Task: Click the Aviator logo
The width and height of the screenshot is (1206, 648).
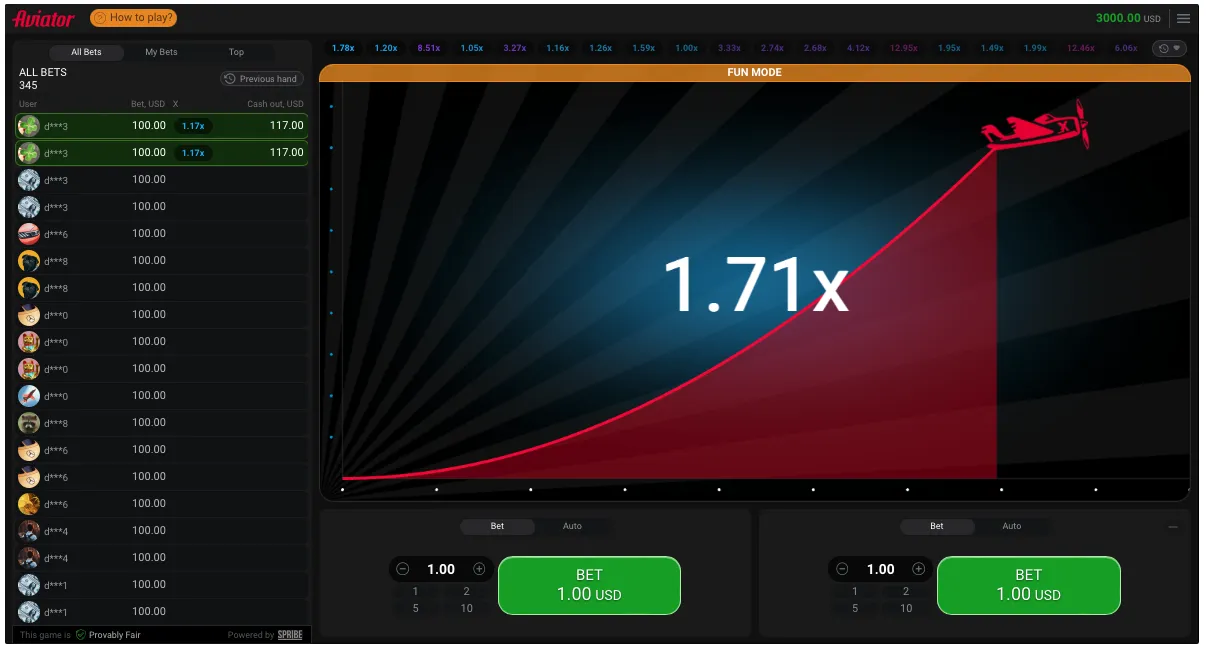Action: tap(44, 19)
